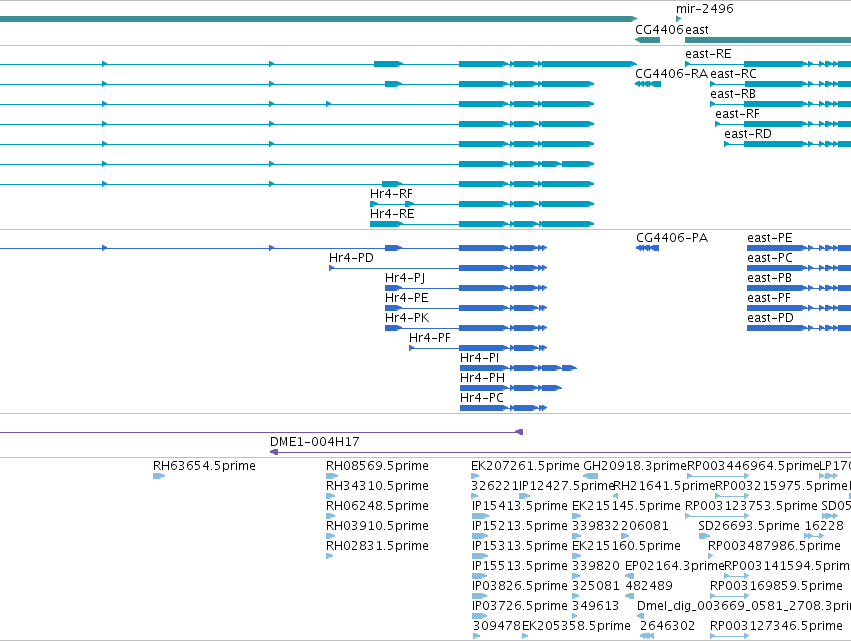Select the east-RE transcript label
Image resolution: width=851 pixels, height=641 pixels.
tap(708, 54)
